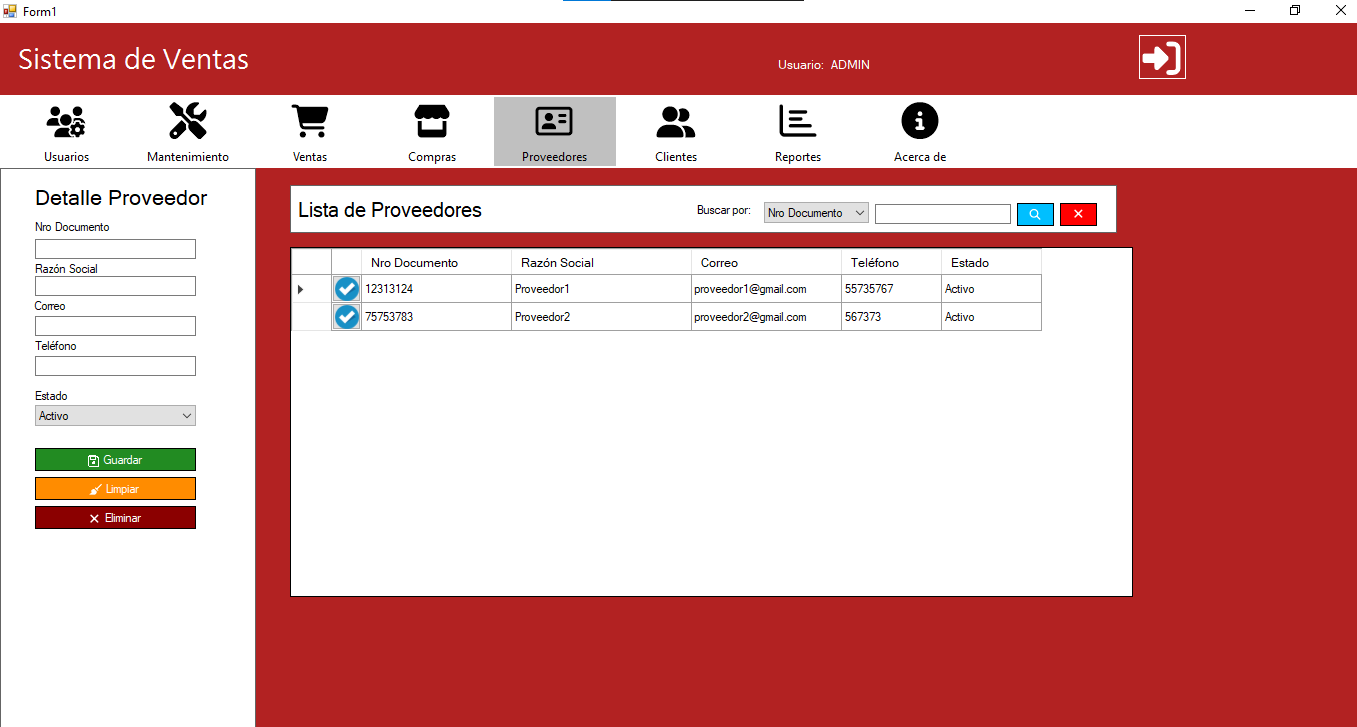Open the Usuarios module icon

[x=66, y=122]
